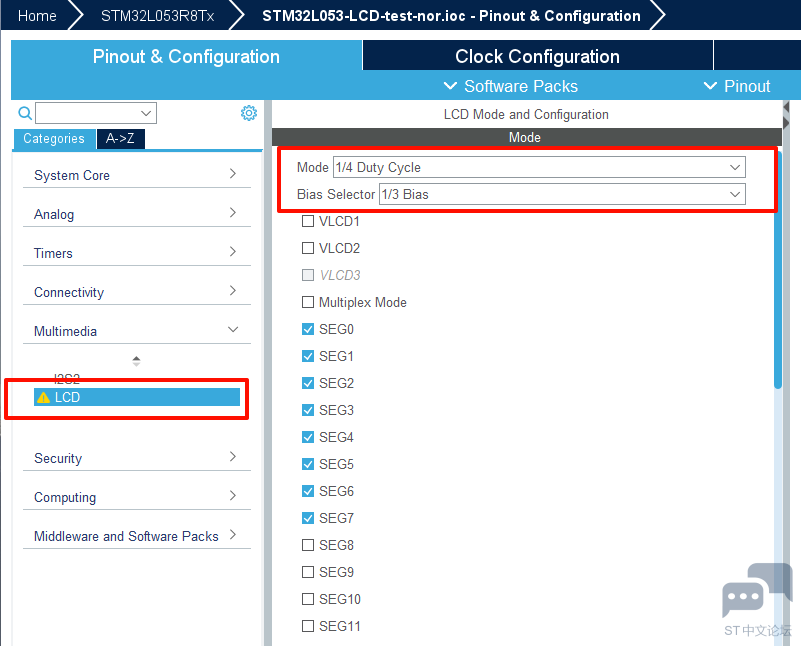Expand the Timers category
The width and height of the screenshot is (801, 646).
coord(137,253)
